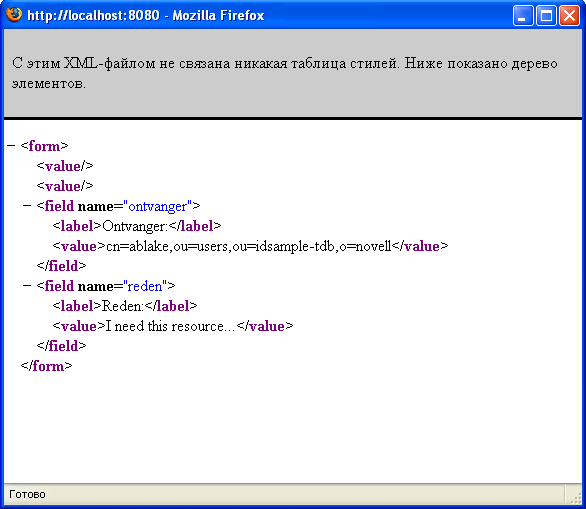The height and width of the screenshot is (509, 586).
Task: Click the gray XML stylesheet notice
Action: click(293, 73)
